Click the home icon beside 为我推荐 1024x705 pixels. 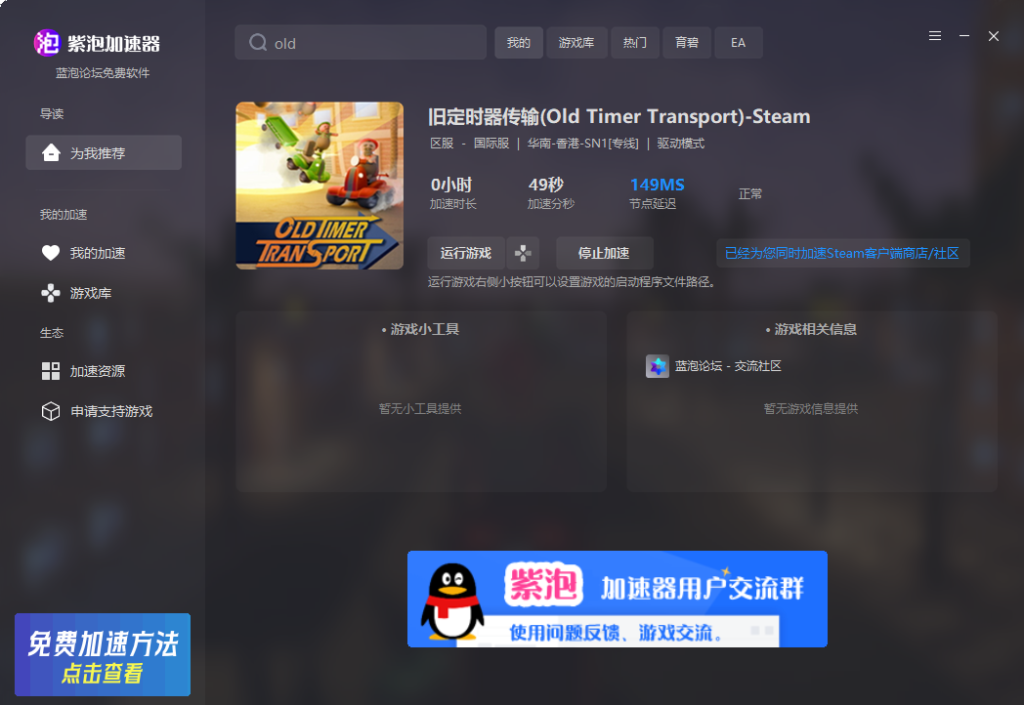[51, 153]
